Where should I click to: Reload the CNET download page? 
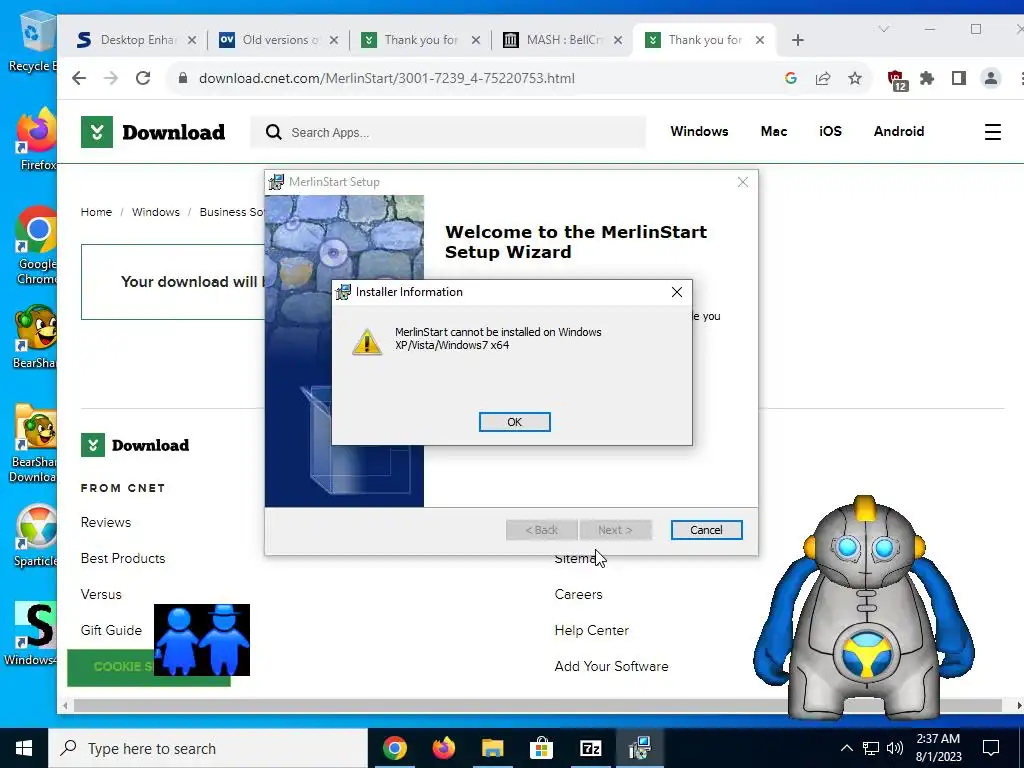pyautogui.click(x=143, y=78)
